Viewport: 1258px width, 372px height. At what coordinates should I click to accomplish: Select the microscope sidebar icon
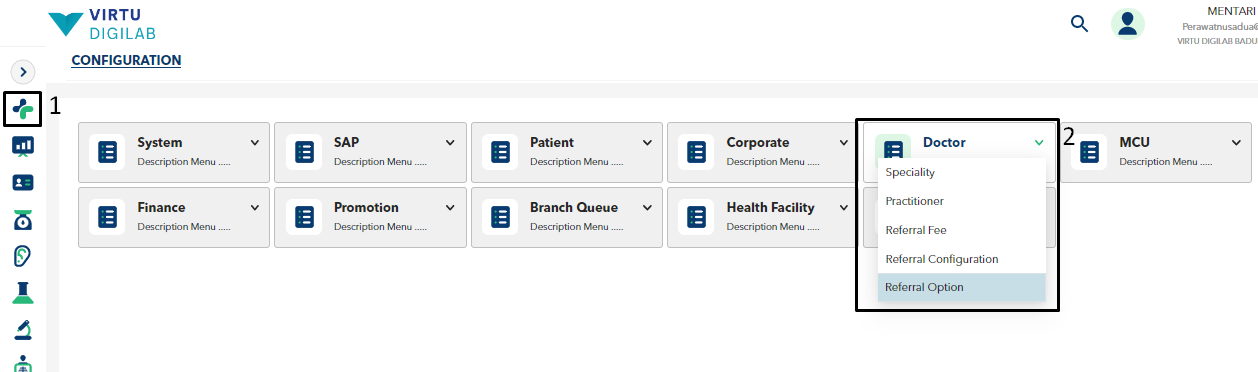22,329
